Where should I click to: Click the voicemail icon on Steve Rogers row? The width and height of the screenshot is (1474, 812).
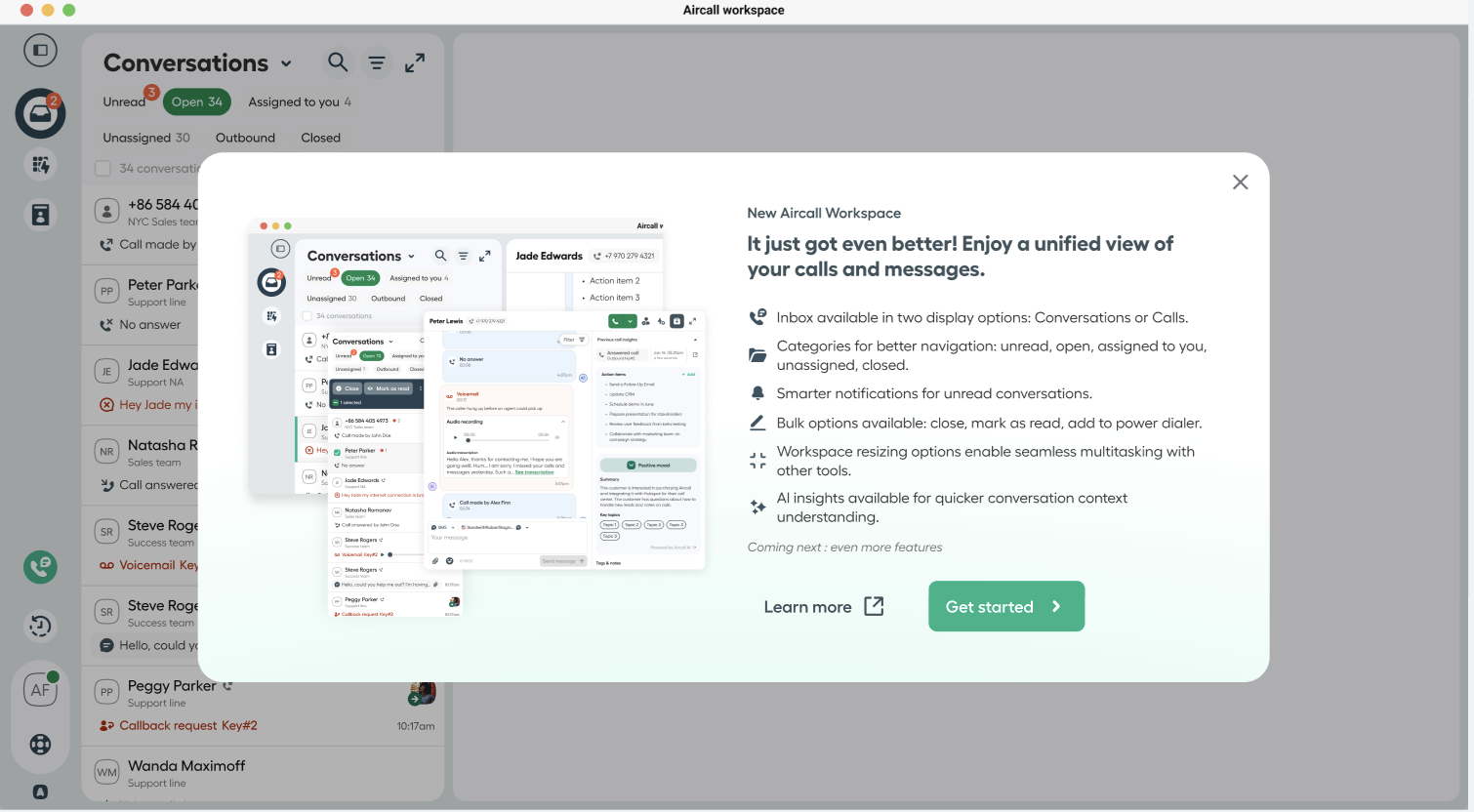pos(106,565)
